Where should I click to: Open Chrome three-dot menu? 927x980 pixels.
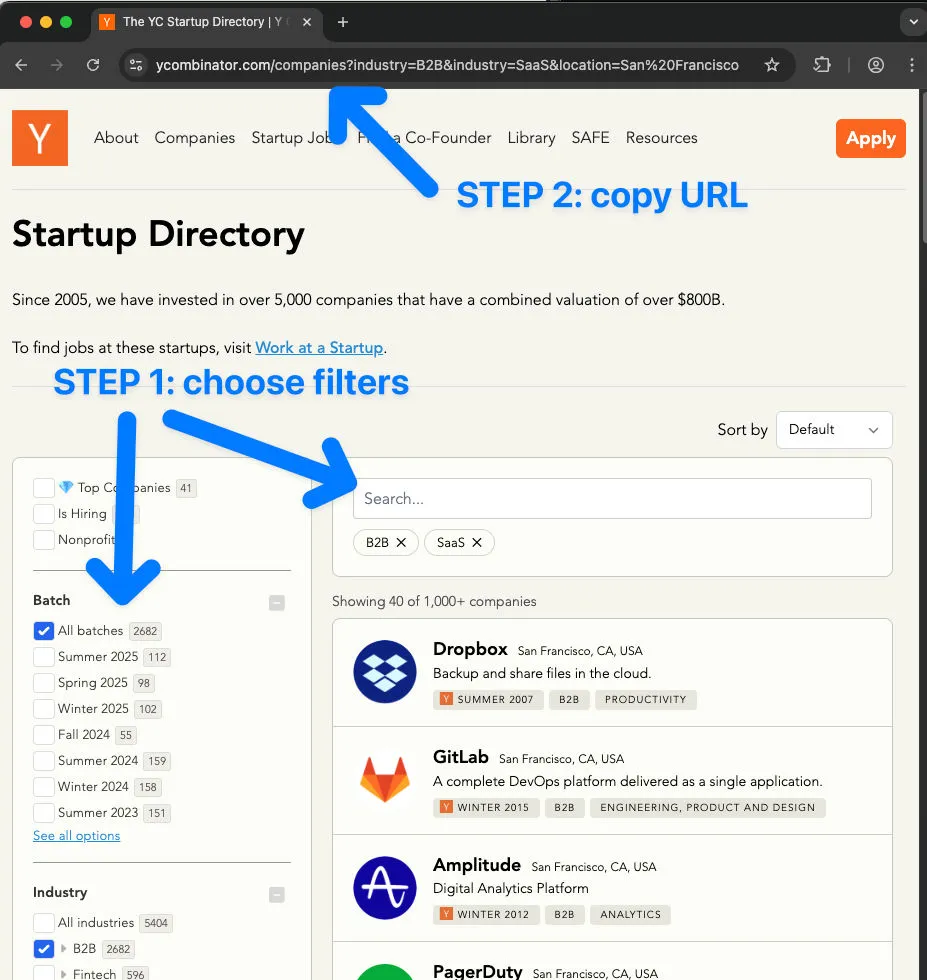click(x=912, y=65)
